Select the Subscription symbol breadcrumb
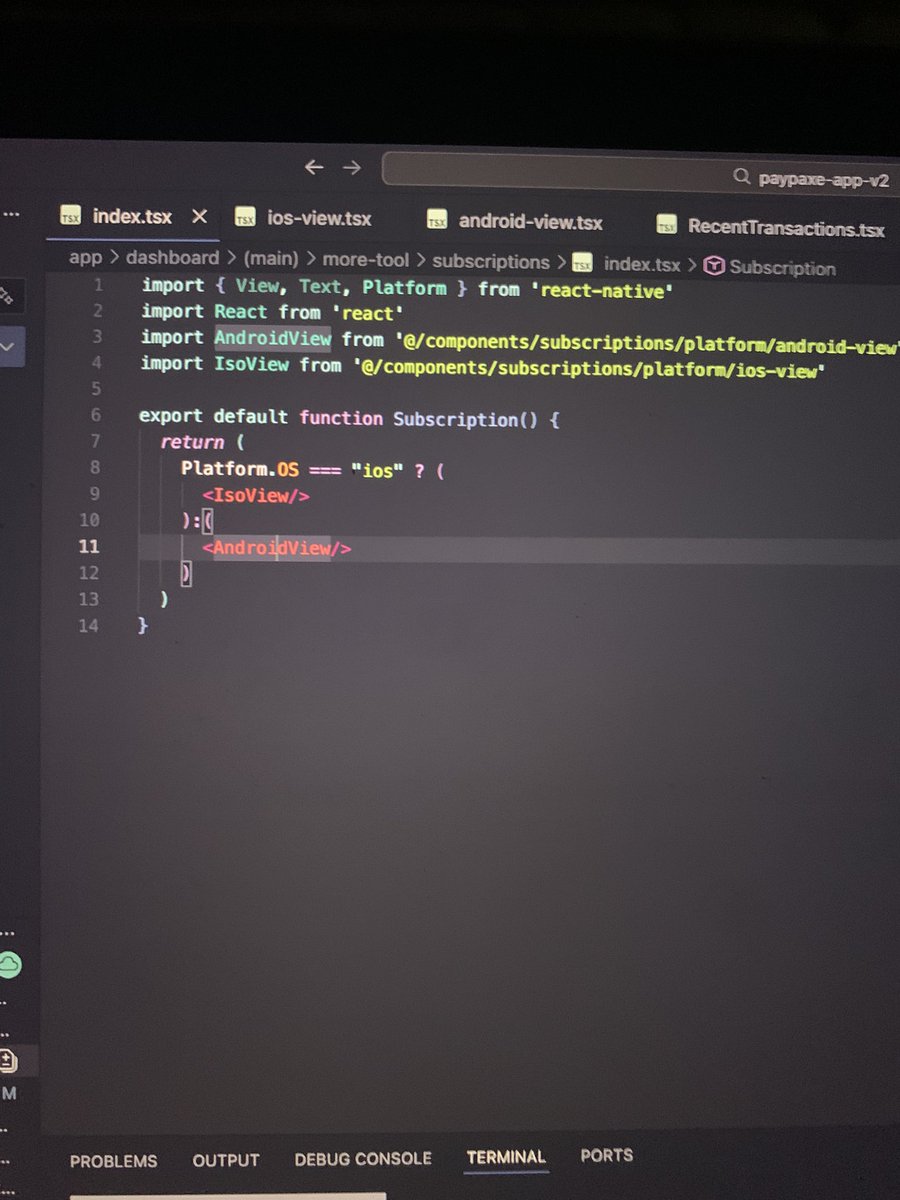Viewport: 900px width, 1200px height. point(782,268)
